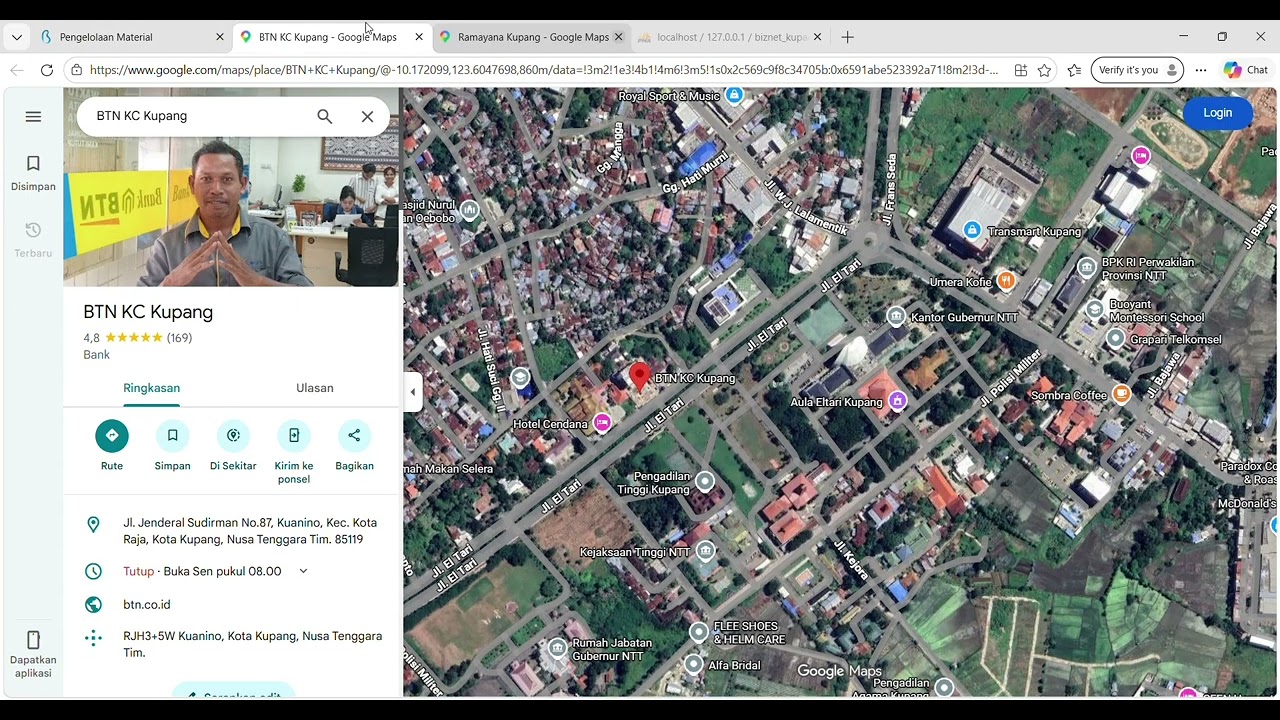Go back to previous page
This screenshot has width=1280, height=720.
click(x=16, y=70)
